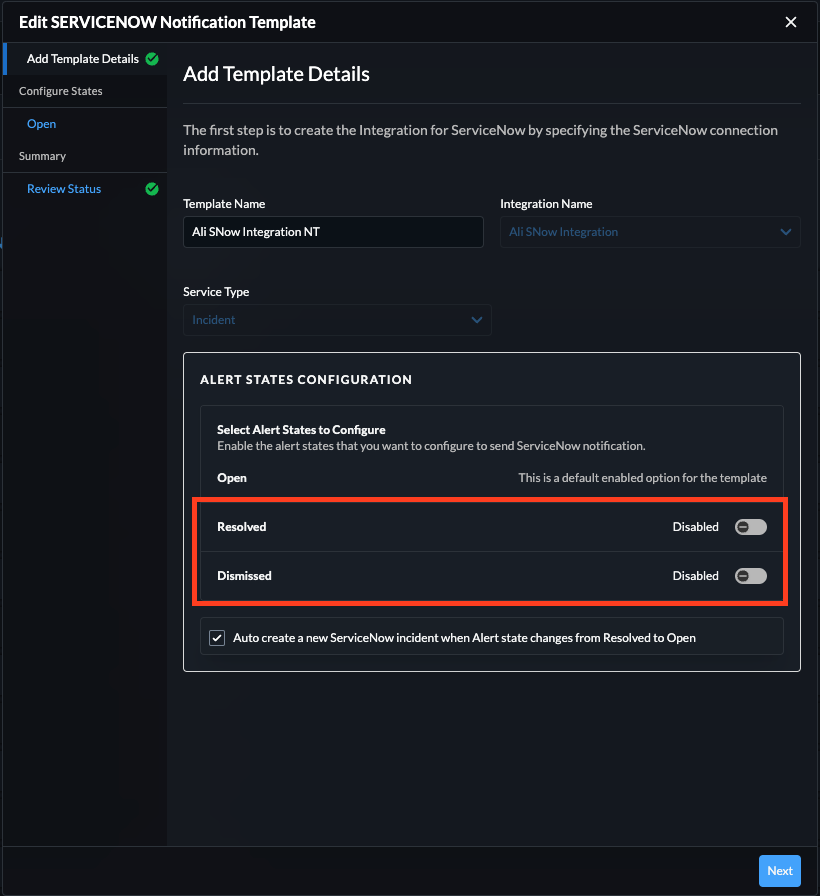Click the Summary section header
The image size is (820, 896).
[x=43, y=156]
